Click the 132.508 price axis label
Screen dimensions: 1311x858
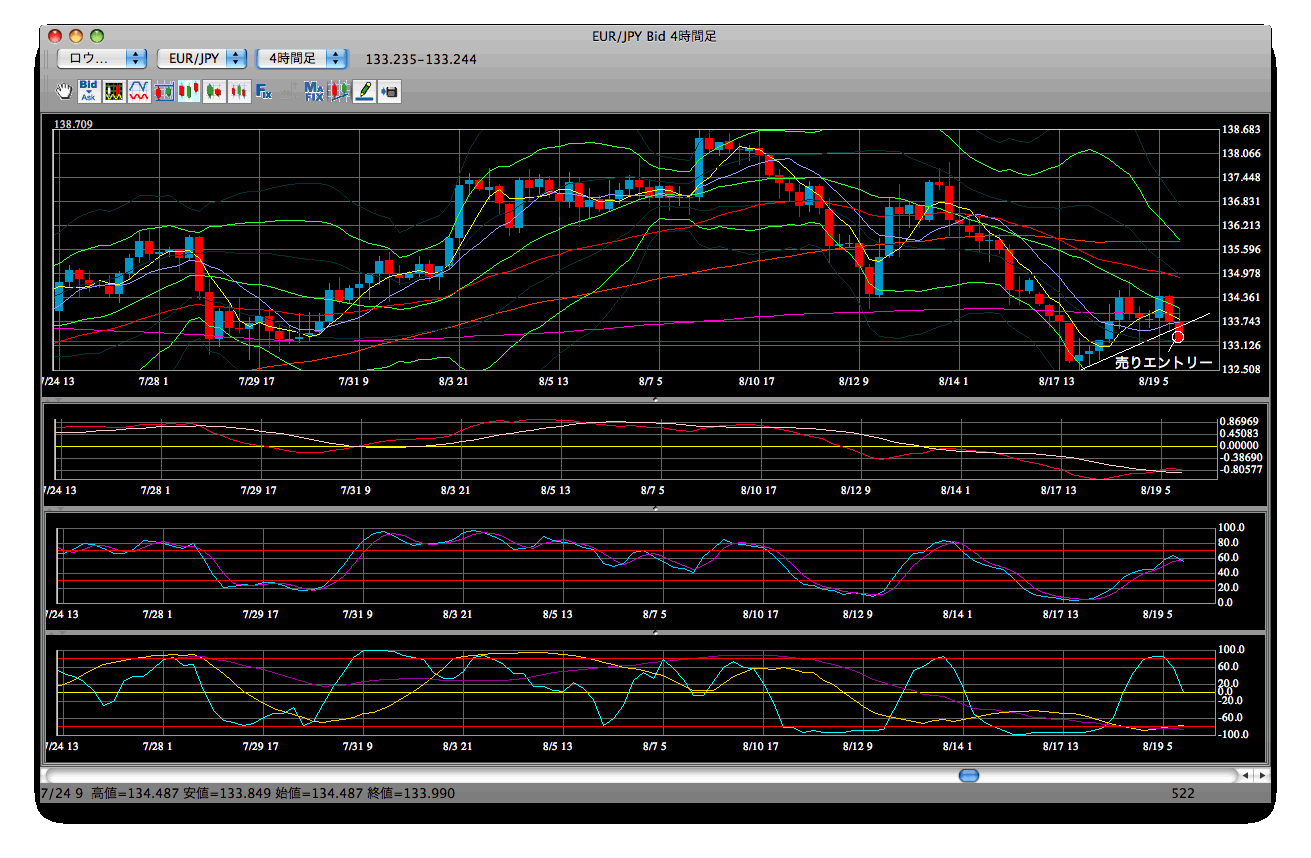tap(1240, 369)
